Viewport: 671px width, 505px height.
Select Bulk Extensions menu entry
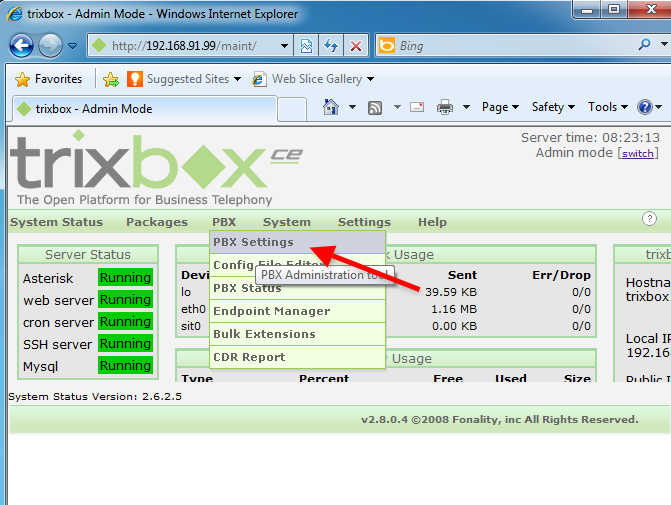coord(297,334)
